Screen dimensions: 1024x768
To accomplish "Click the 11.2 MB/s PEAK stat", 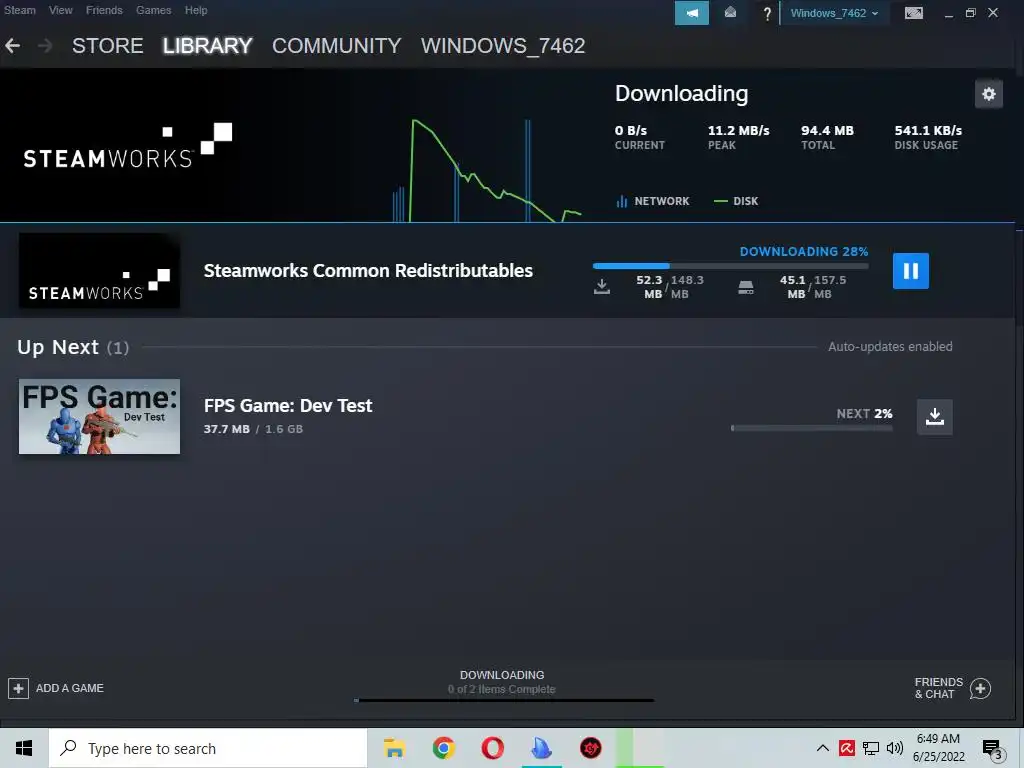I will coord(739,137).
